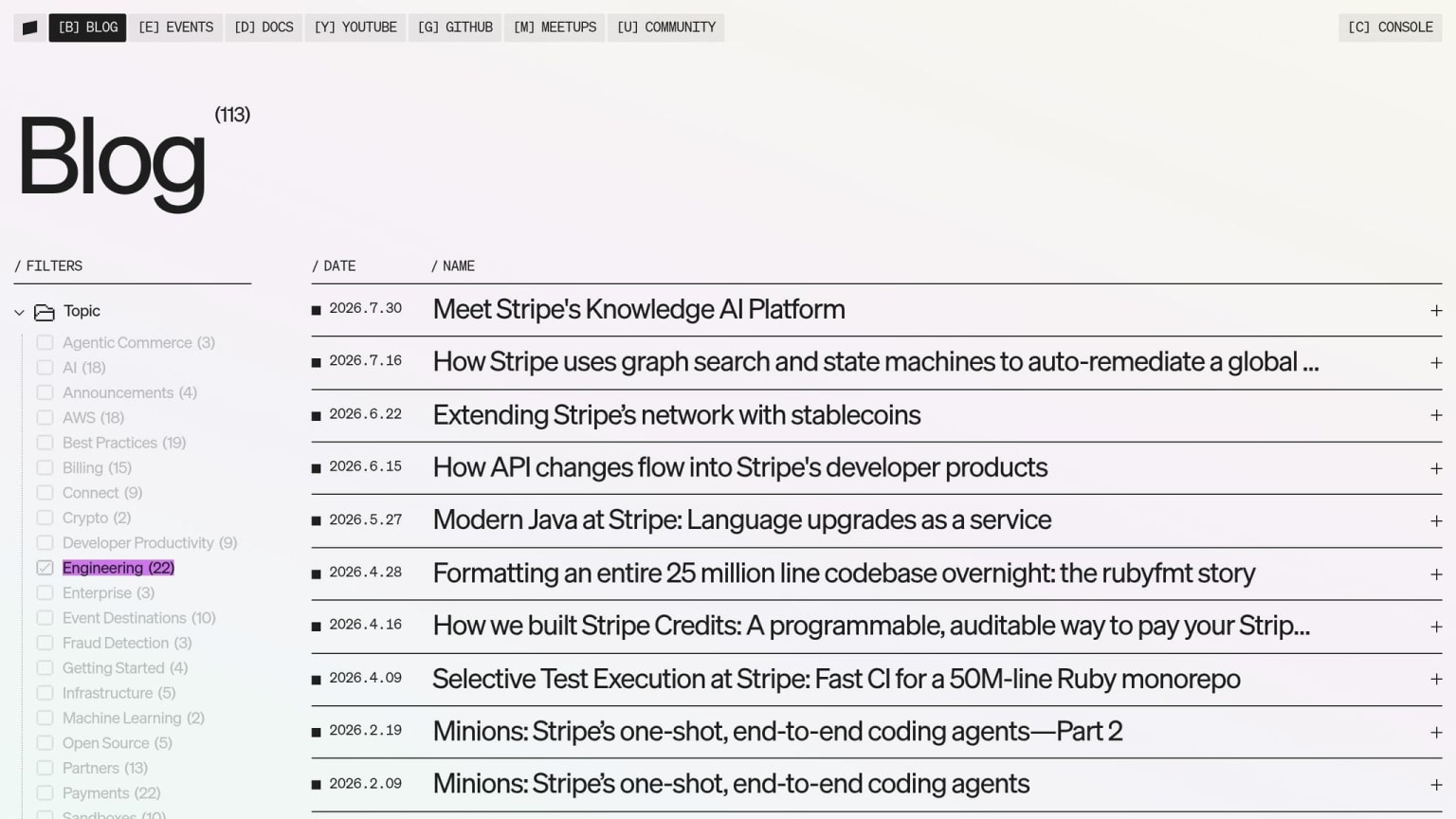This screenshot has height=819, width=1456.
Task: Open Modern Java at Stripe post
Action: point(742,520)
